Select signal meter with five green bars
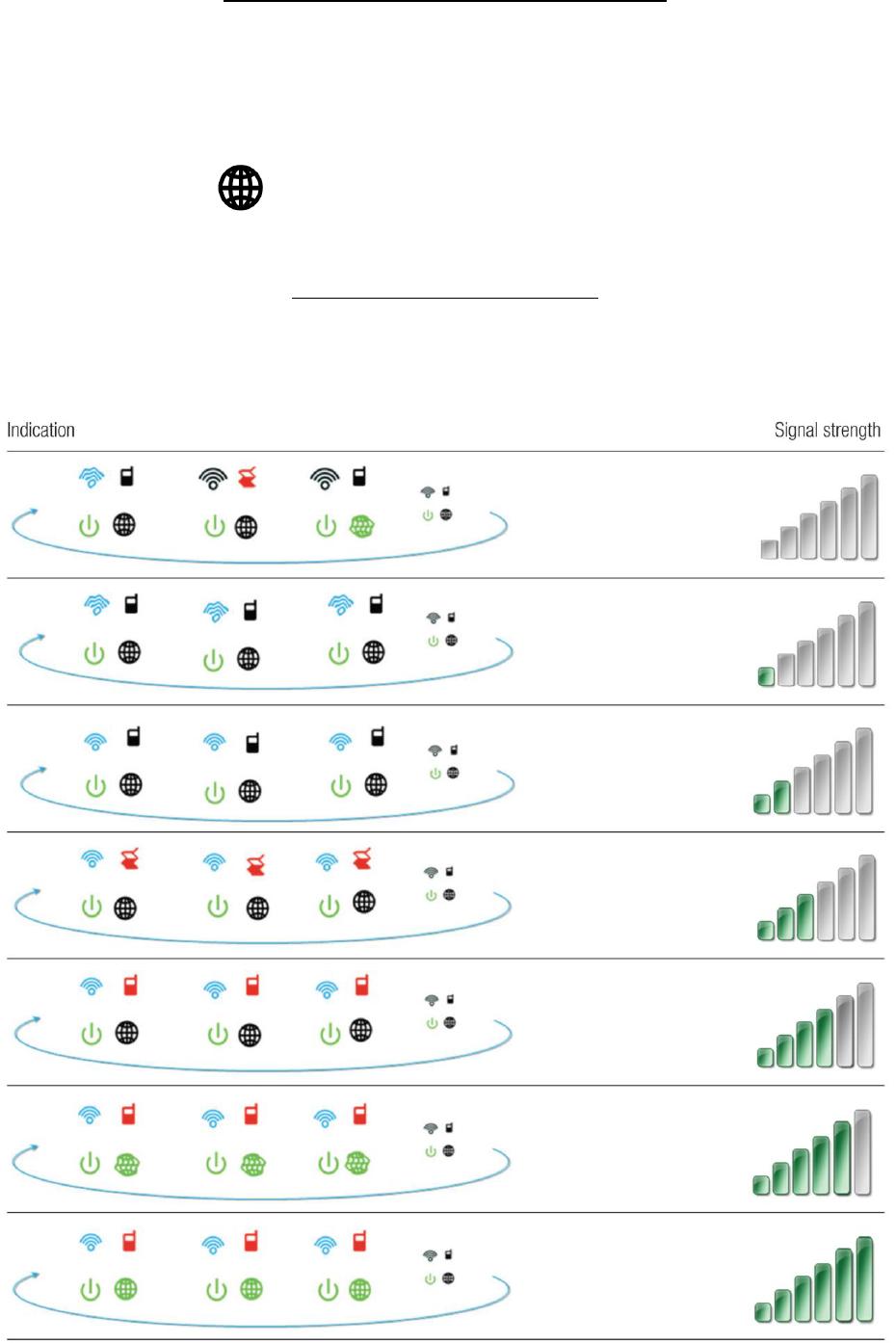896x1343 pixels. coord(812,1152)
